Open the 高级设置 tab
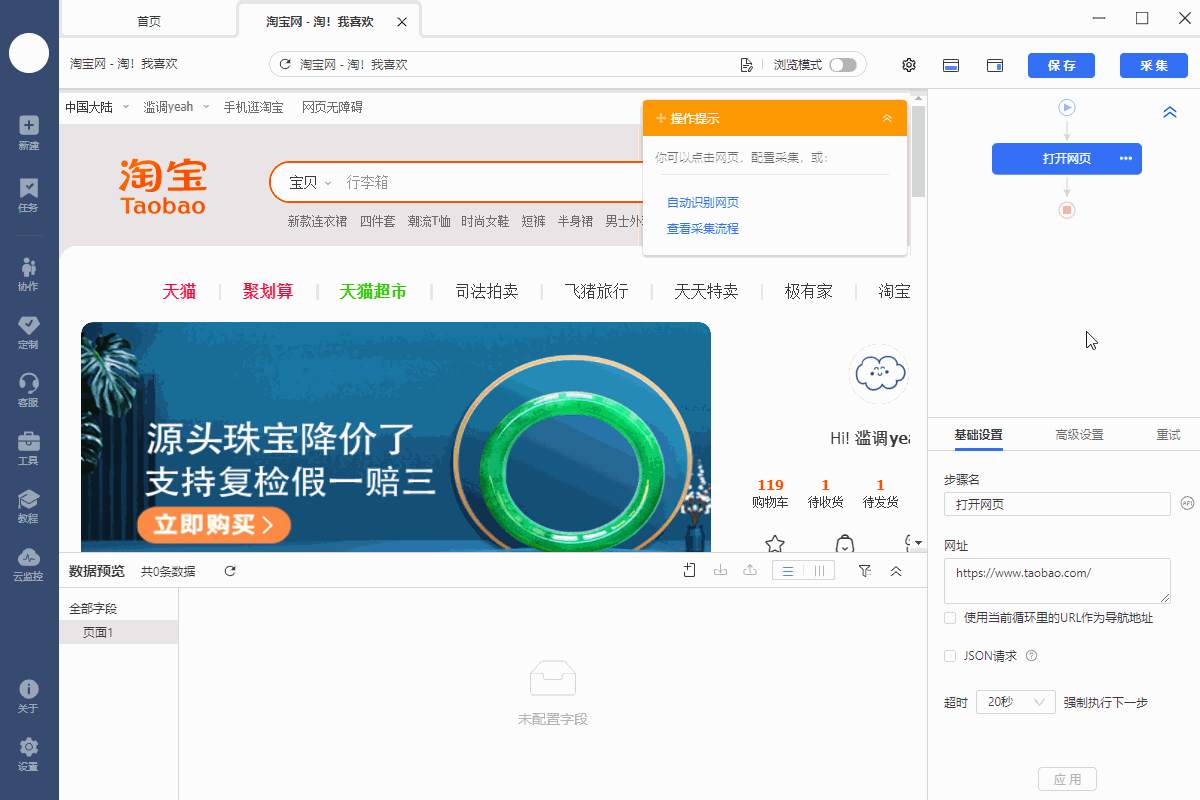 (x=1079, y=435)
